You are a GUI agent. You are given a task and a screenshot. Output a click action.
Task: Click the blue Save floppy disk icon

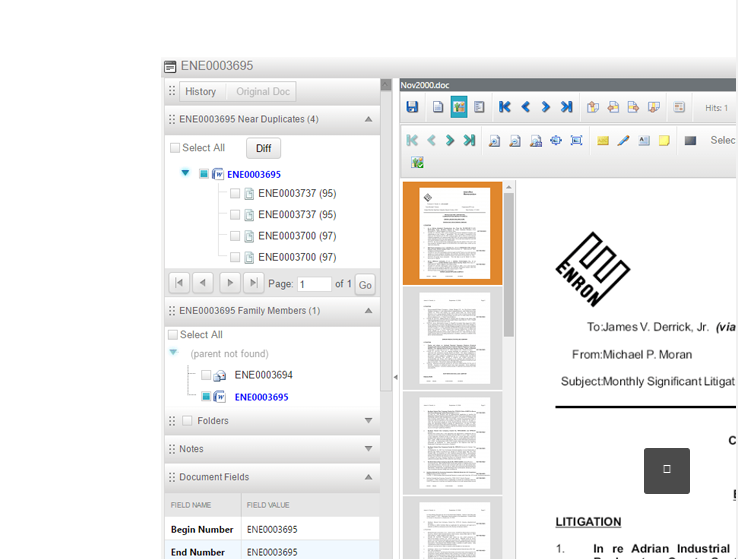(413, 107)
